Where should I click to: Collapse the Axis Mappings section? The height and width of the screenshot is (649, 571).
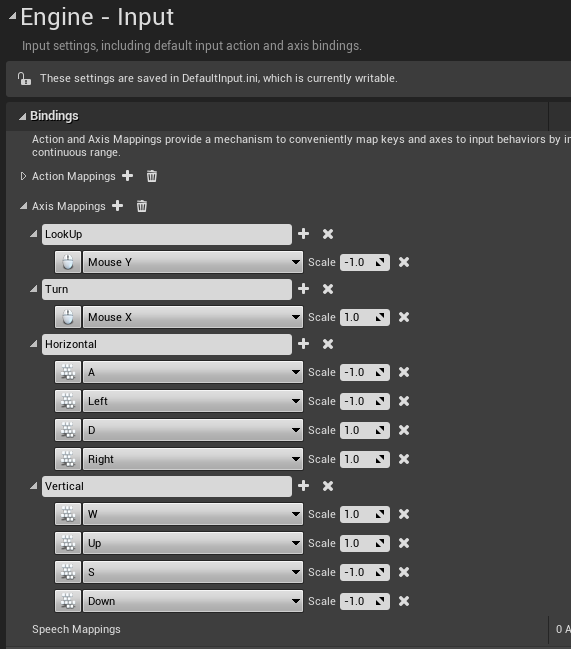pyautogui.click(x=24, y=206)
